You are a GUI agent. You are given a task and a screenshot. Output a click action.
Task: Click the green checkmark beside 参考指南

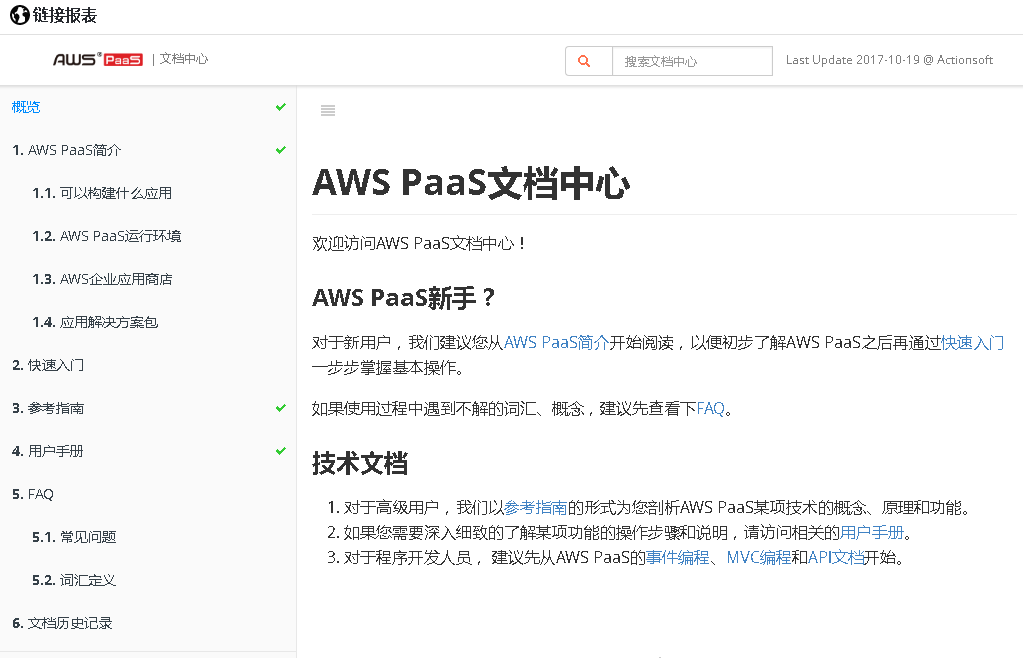[281, 408]
